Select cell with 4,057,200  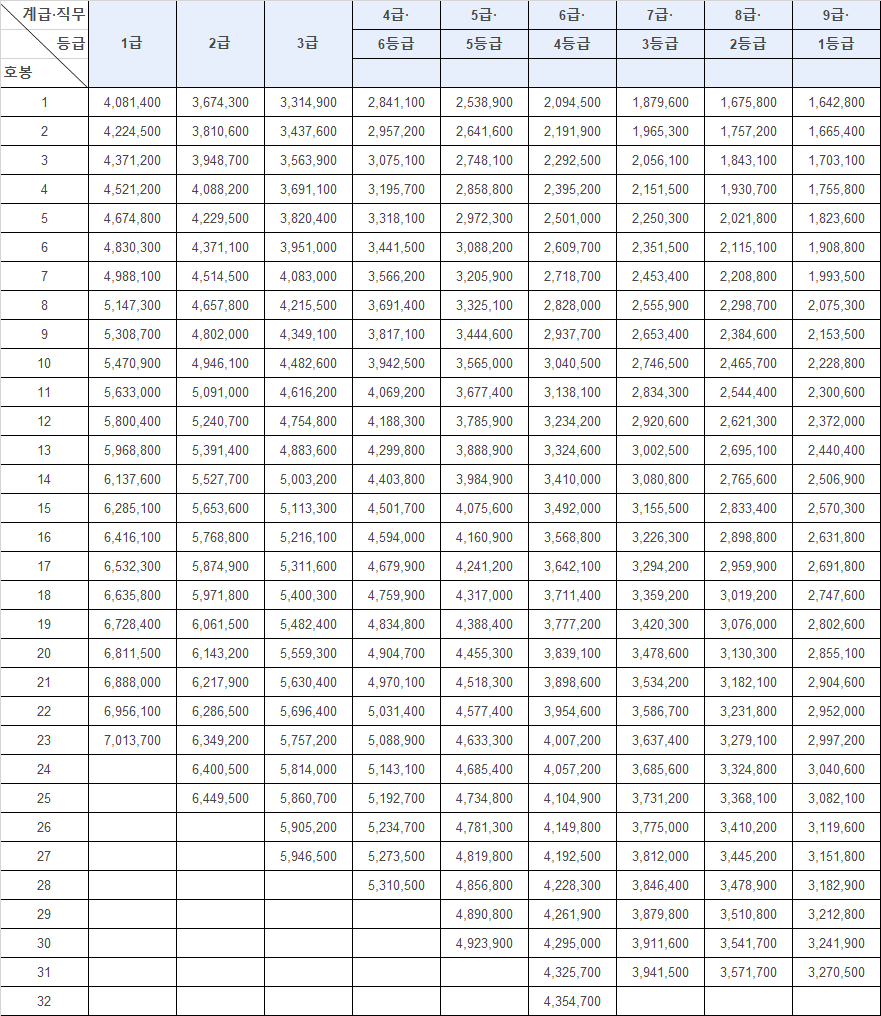pos(573,770)
